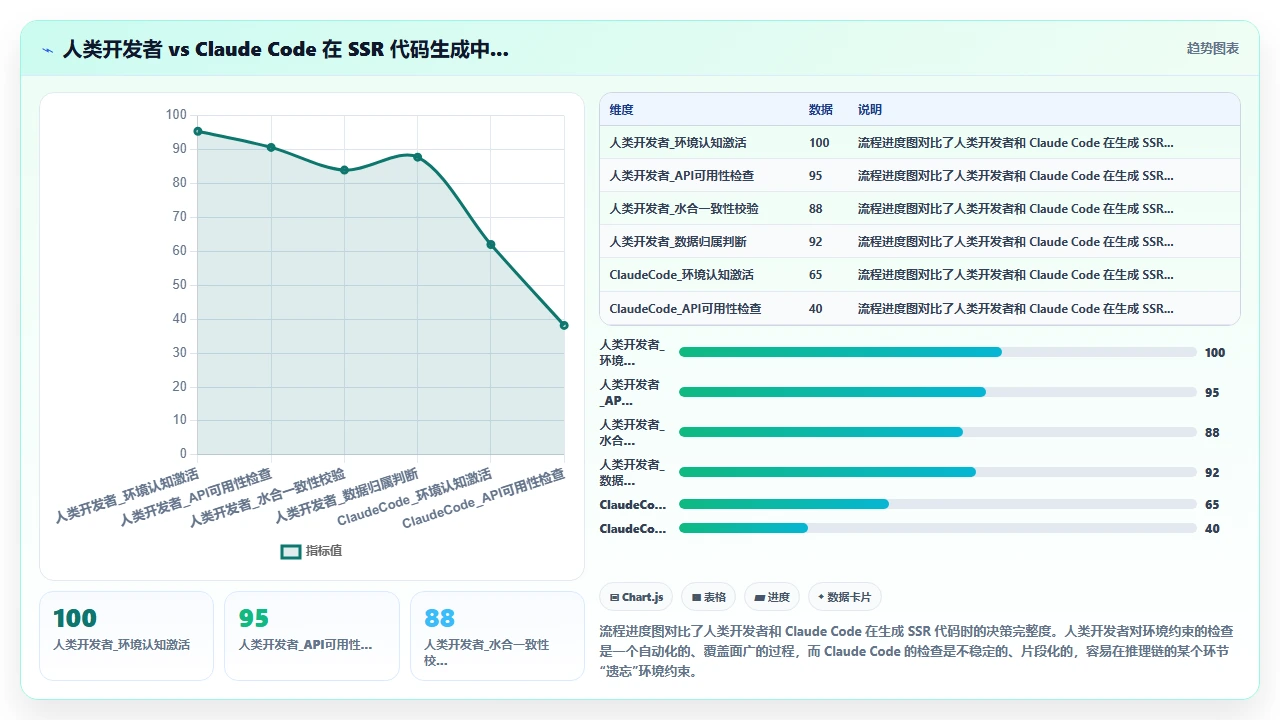Click the table value 40 cell
This screenshot has width=1280, height=720.
pos(816,308)
